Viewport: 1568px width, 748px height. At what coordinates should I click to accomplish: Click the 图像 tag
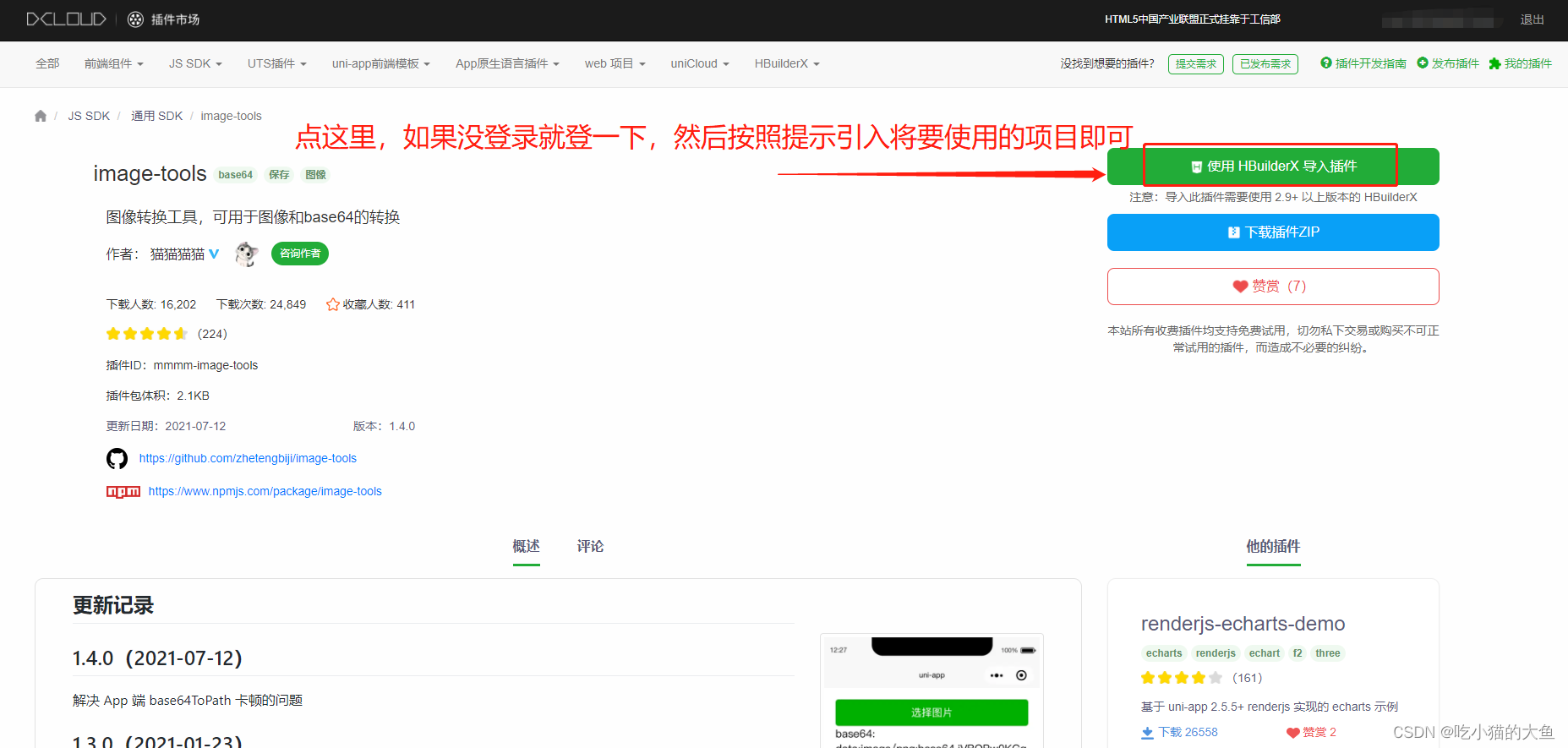click(x=315, y=175)
